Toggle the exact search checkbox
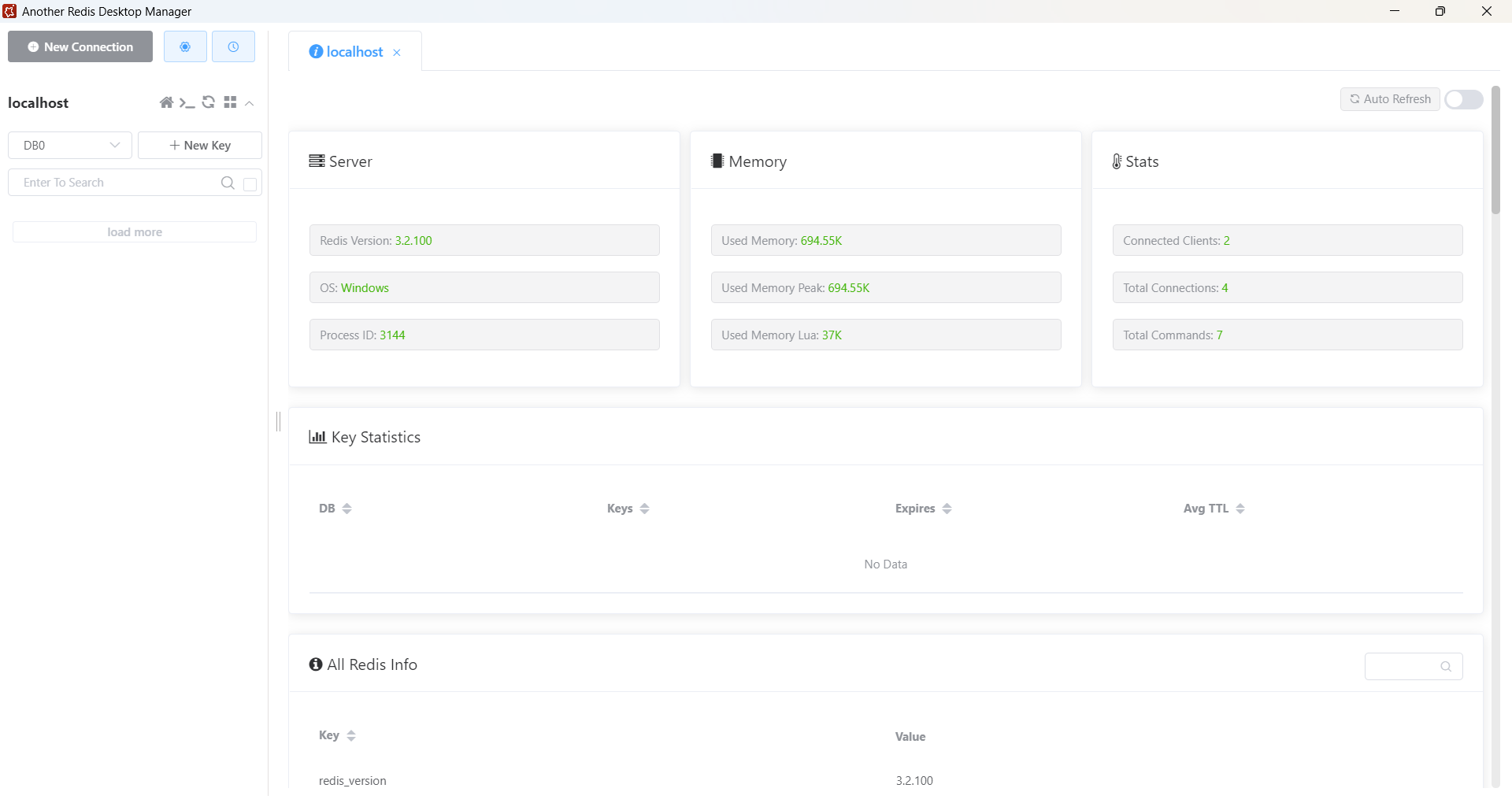The image size is (1512, 803). [250, 183]
